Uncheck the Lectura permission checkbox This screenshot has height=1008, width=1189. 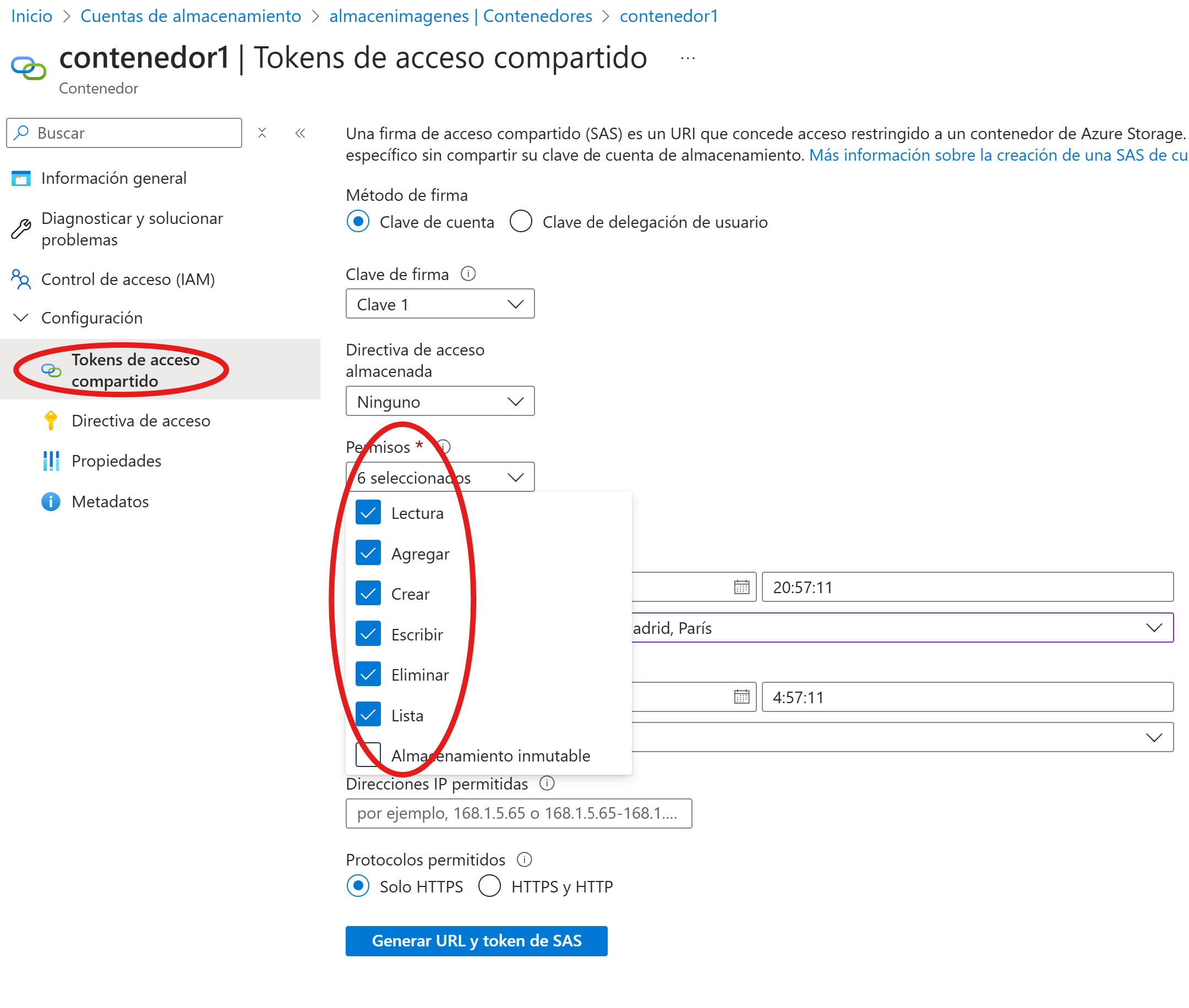(x=368, y=513)
